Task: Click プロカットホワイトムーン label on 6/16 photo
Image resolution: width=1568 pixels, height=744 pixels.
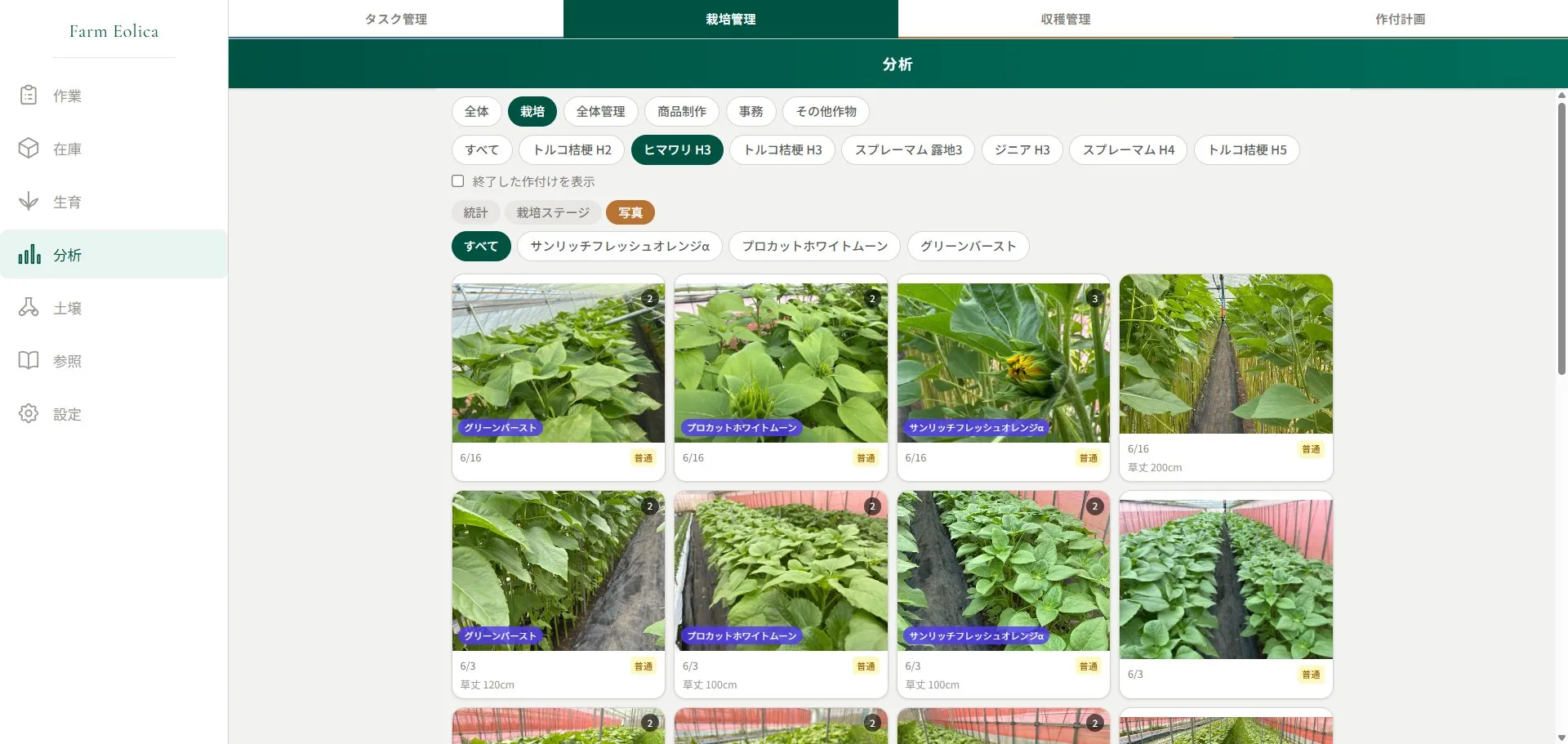Action: click(x=742, y=427)
